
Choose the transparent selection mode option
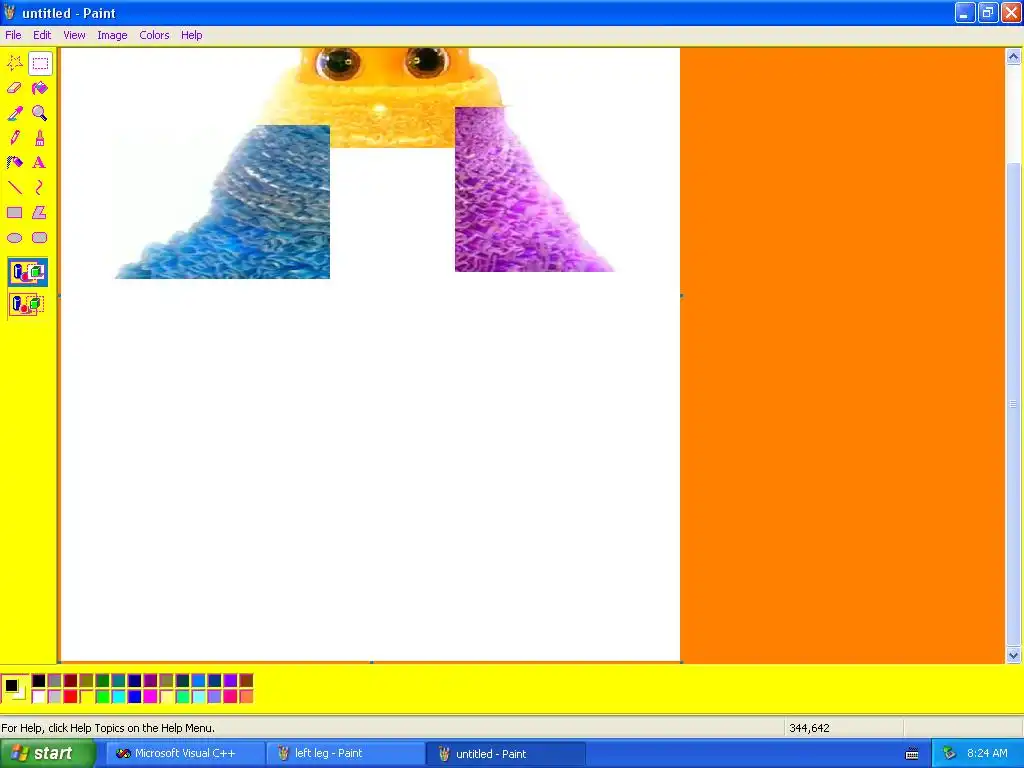click(27, 304)
